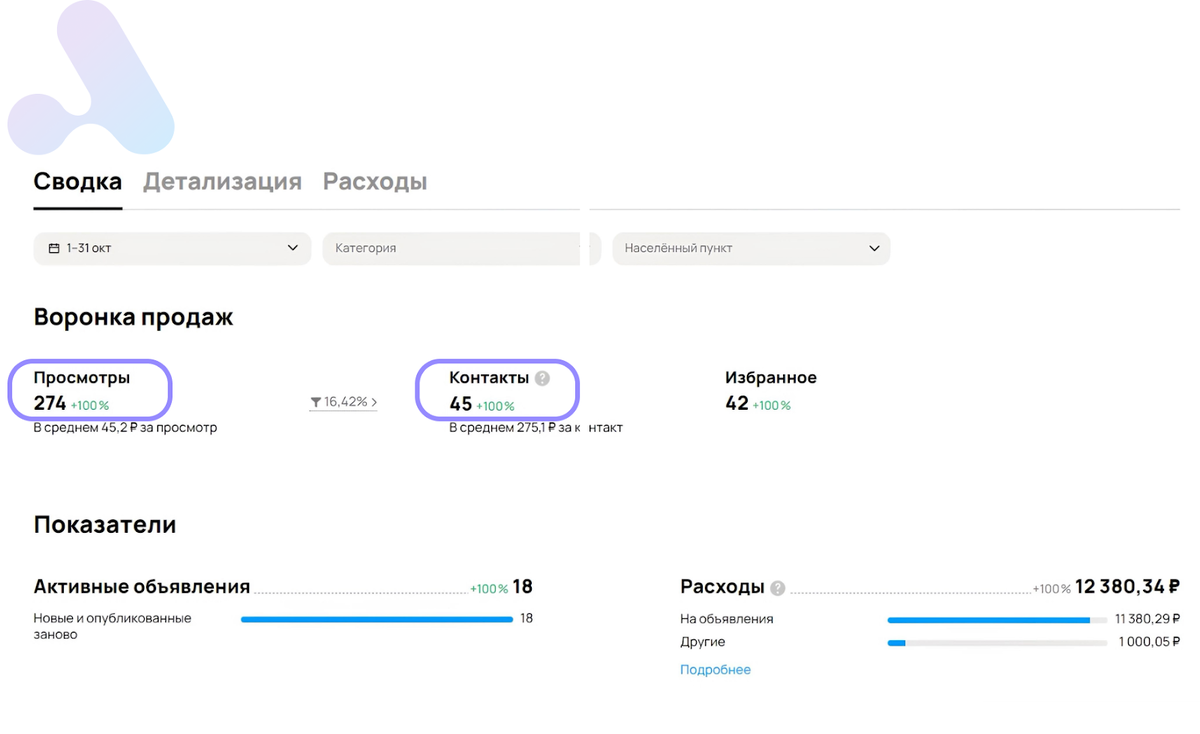Switch to the Расходы tab
Image resolution: width=1200 pixels, height=734 pixels.
coord(375,182)
